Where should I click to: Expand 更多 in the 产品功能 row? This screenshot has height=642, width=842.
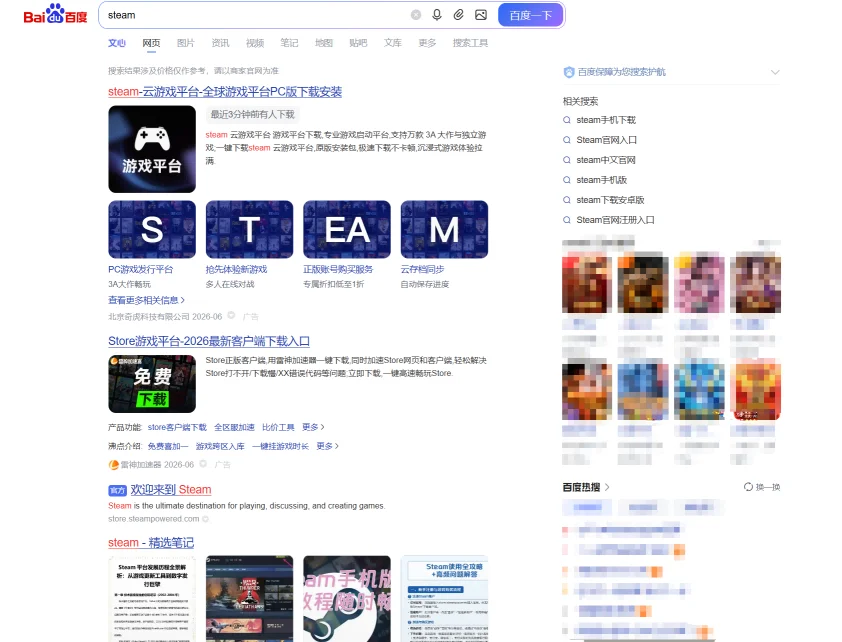(x=313, y=427)
